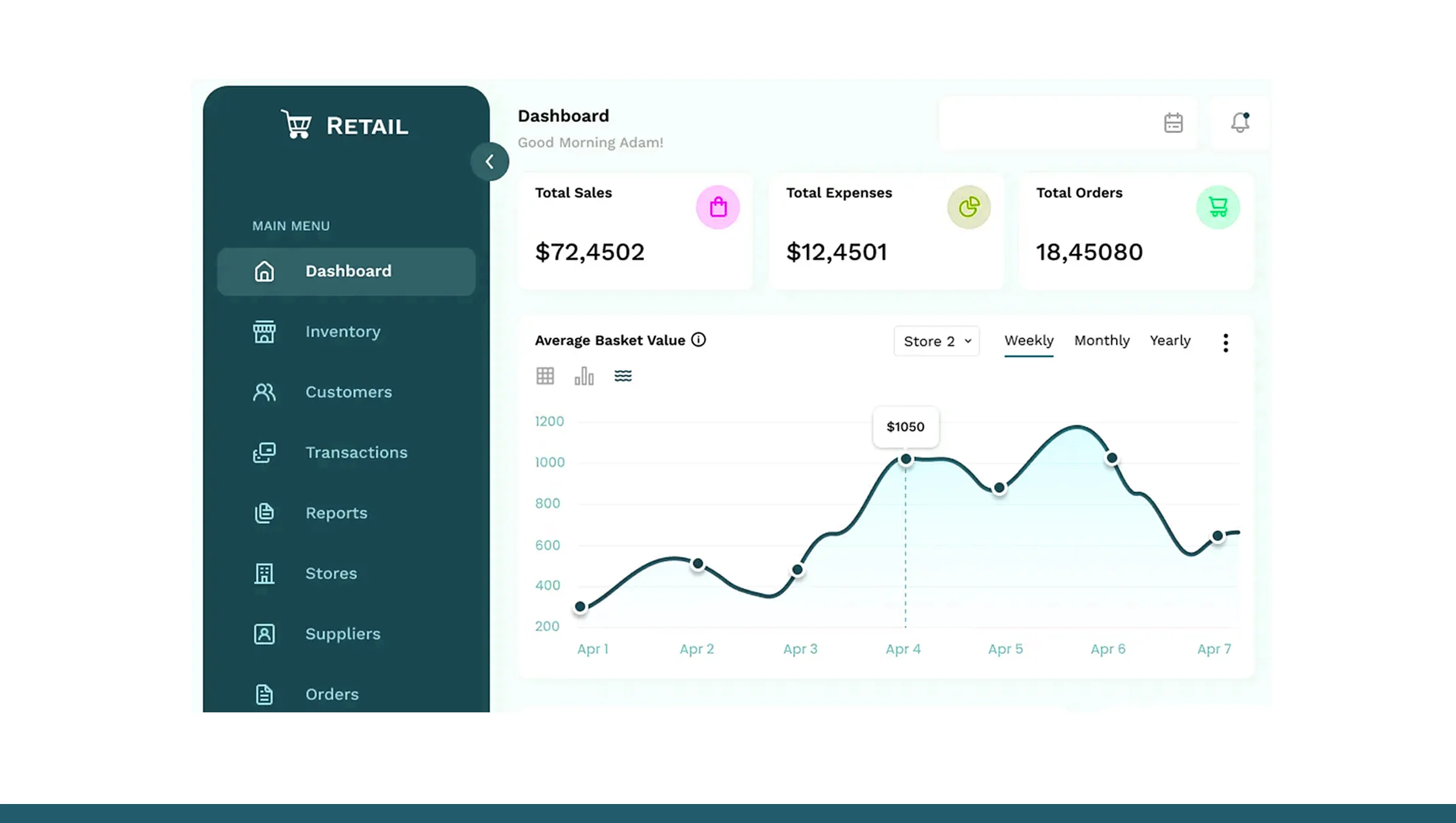Select the $1050 data point marker on the chart
1456x823 pixels.
(x=905, y=459)
